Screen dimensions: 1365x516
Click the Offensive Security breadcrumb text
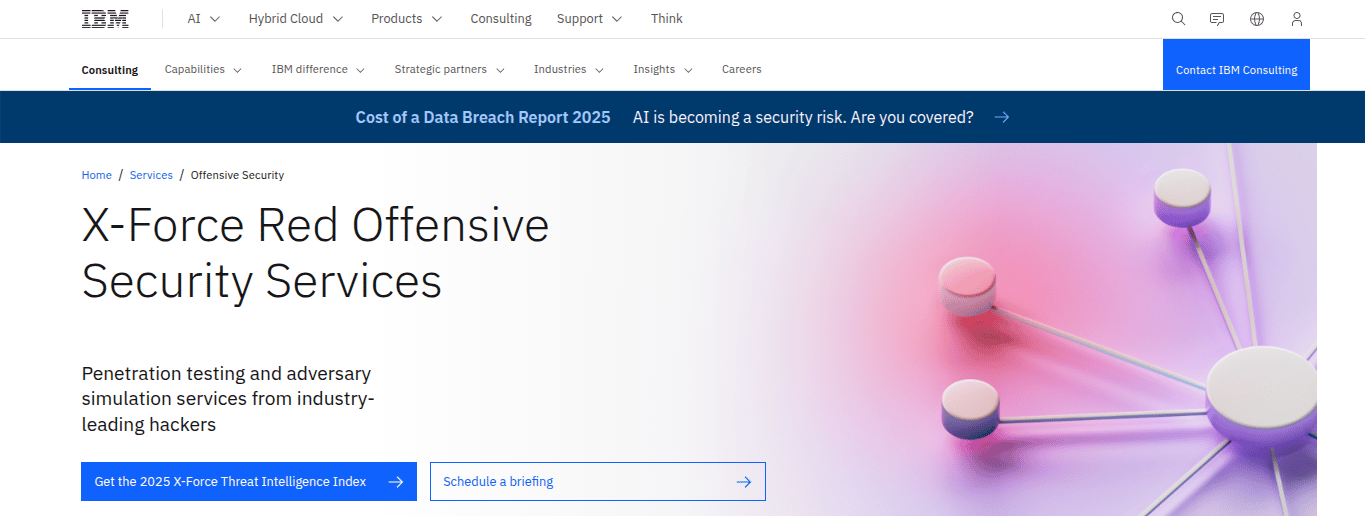(x=237, y=175)
